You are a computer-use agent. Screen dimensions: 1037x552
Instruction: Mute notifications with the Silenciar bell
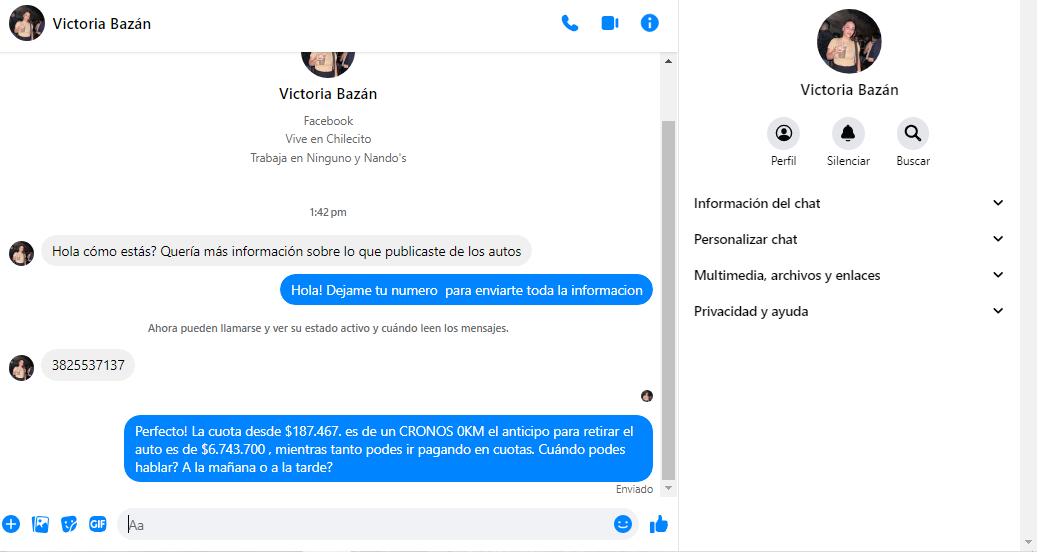click(x=848, y=142)
